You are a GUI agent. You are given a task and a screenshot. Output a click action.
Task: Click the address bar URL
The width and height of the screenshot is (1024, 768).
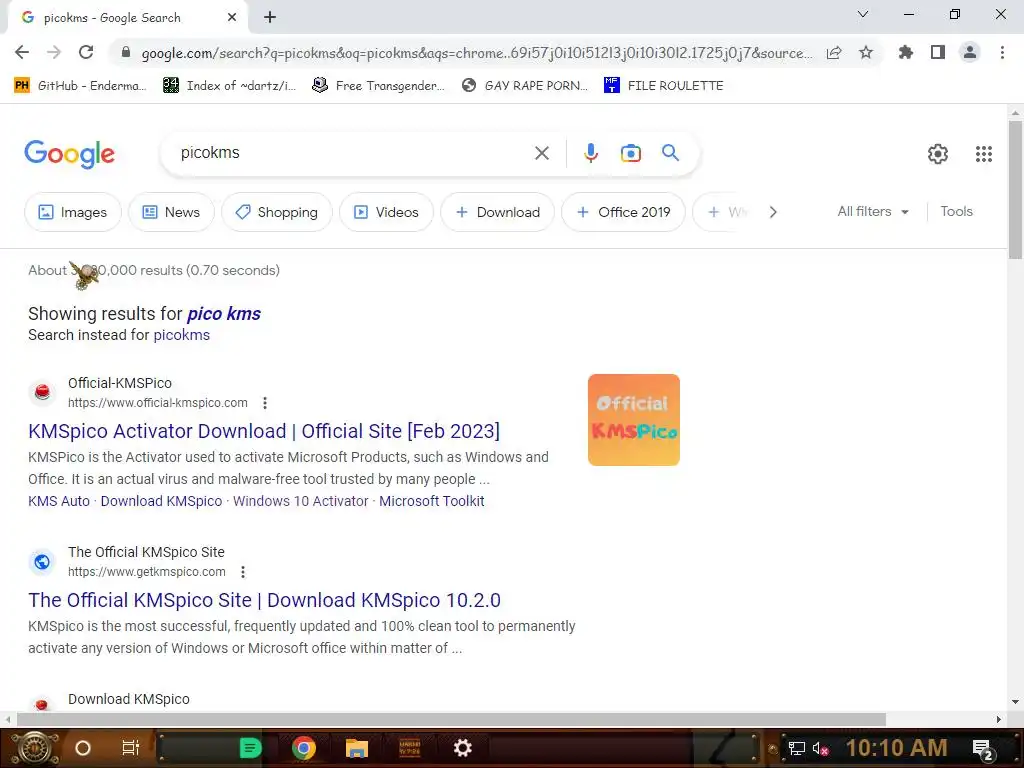coord(477,53)
